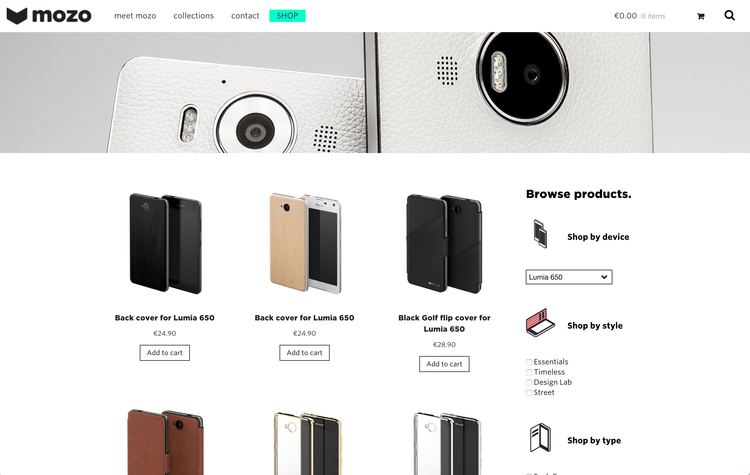Screen dimensions: 750x475
Task: Click the Shop by device phone icon
Action: [x=540, y=234]
